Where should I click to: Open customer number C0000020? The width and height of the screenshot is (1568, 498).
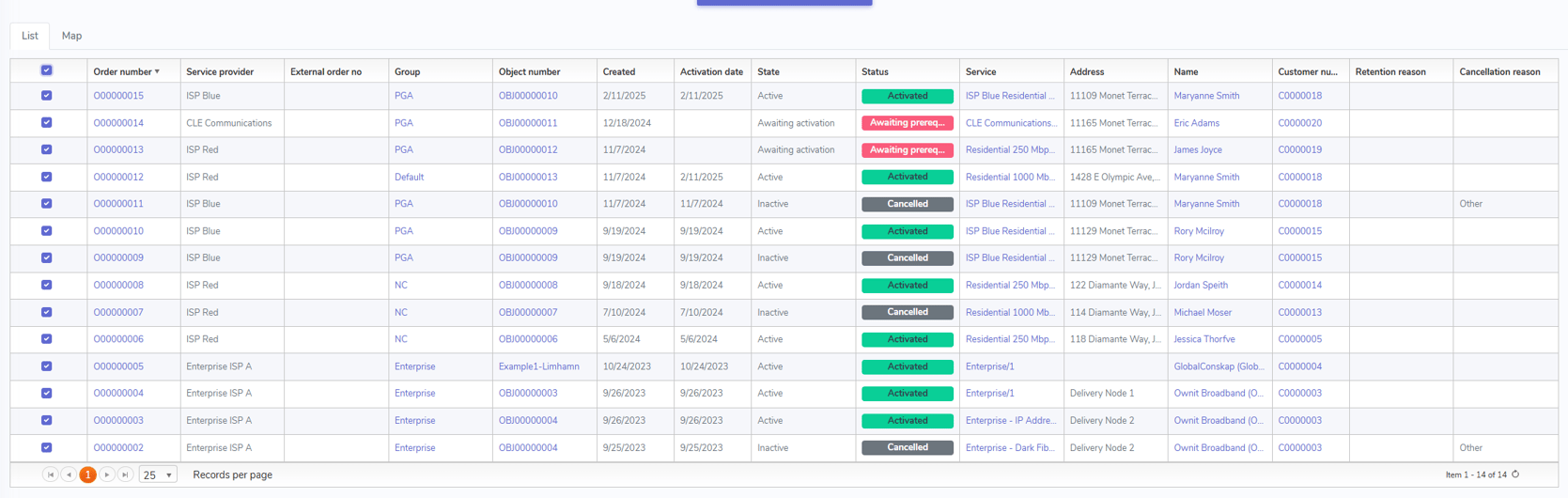[x=1299, y=123]
